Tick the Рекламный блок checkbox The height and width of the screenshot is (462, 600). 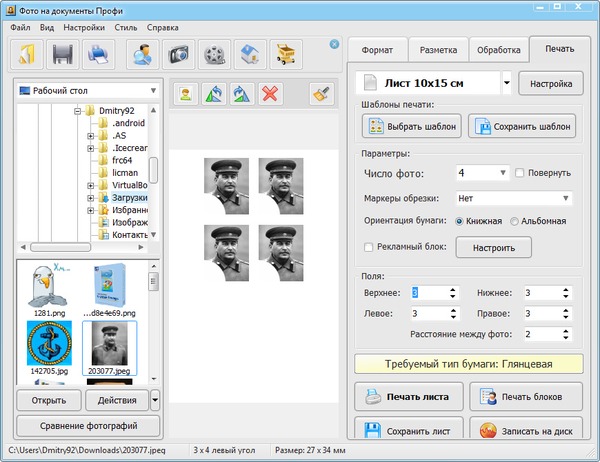(x=369, y=247)
